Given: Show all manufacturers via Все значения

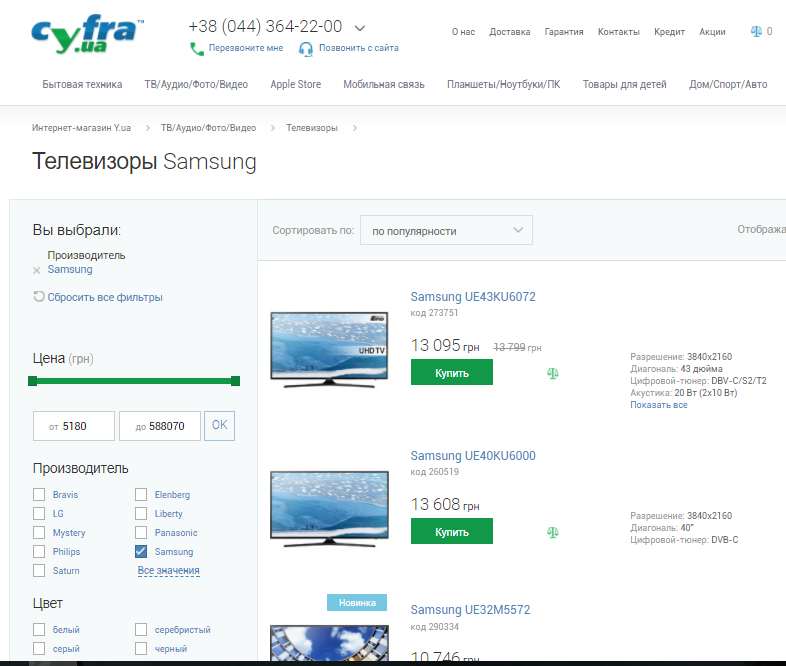Looking at the screenshot, I should (x=168, y=570).
